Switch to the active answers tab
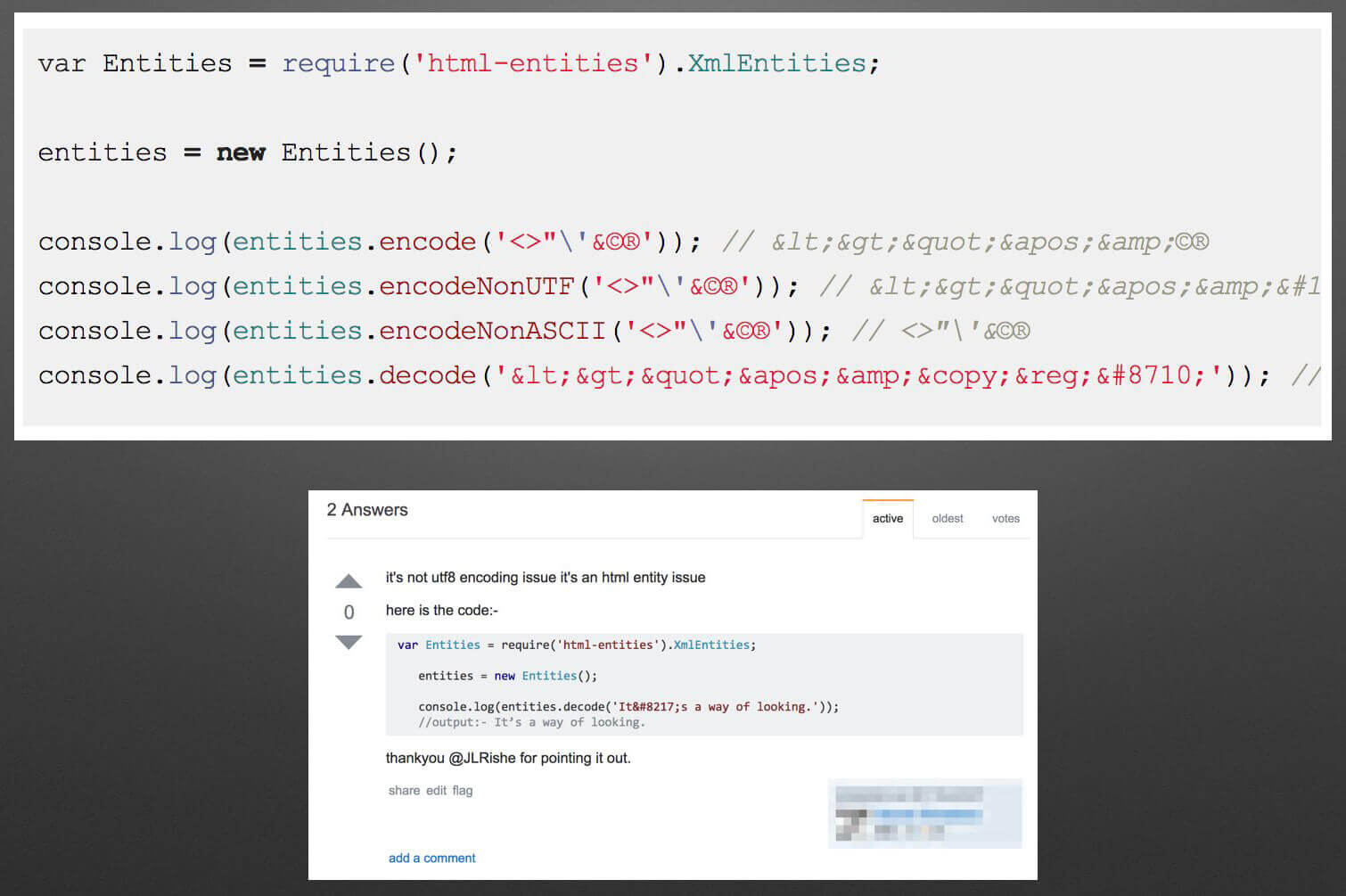 (x=888, y=518)
